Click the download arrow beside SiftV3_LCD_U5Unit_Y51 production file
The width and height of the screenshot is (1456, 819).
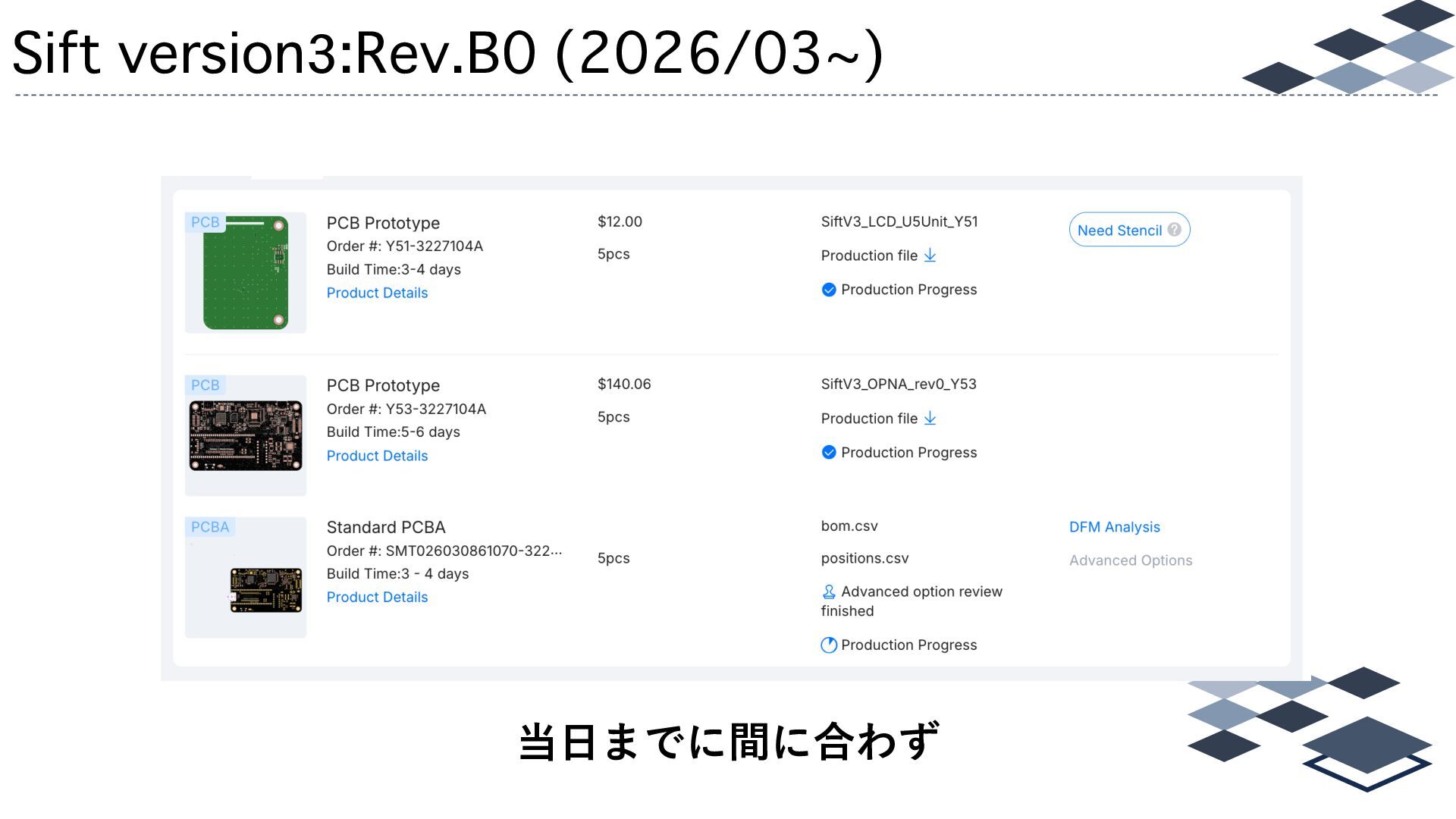[x=930, y=256]
